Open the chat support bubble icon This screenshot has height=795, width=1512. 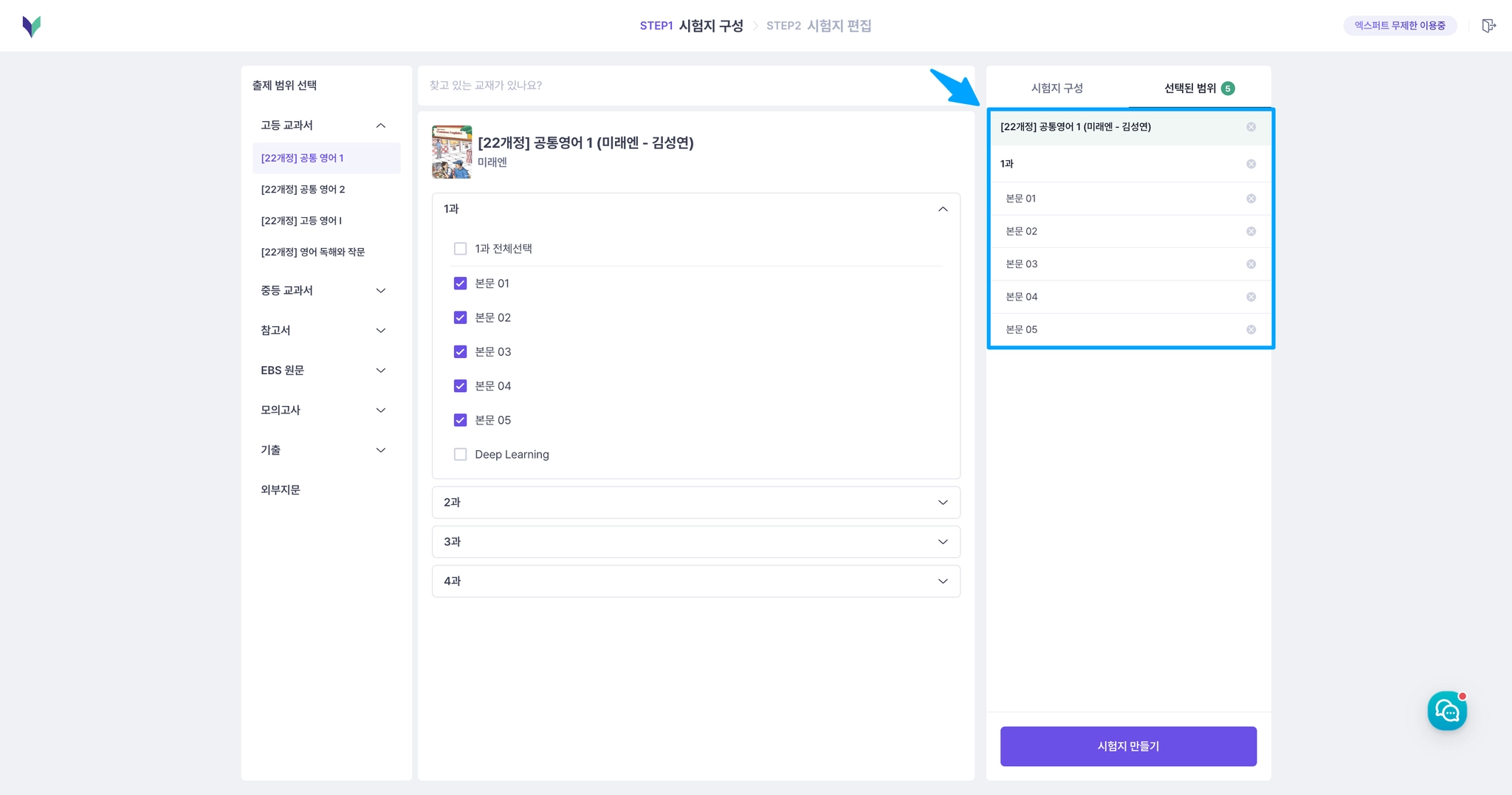click(x=1447, y=711)
